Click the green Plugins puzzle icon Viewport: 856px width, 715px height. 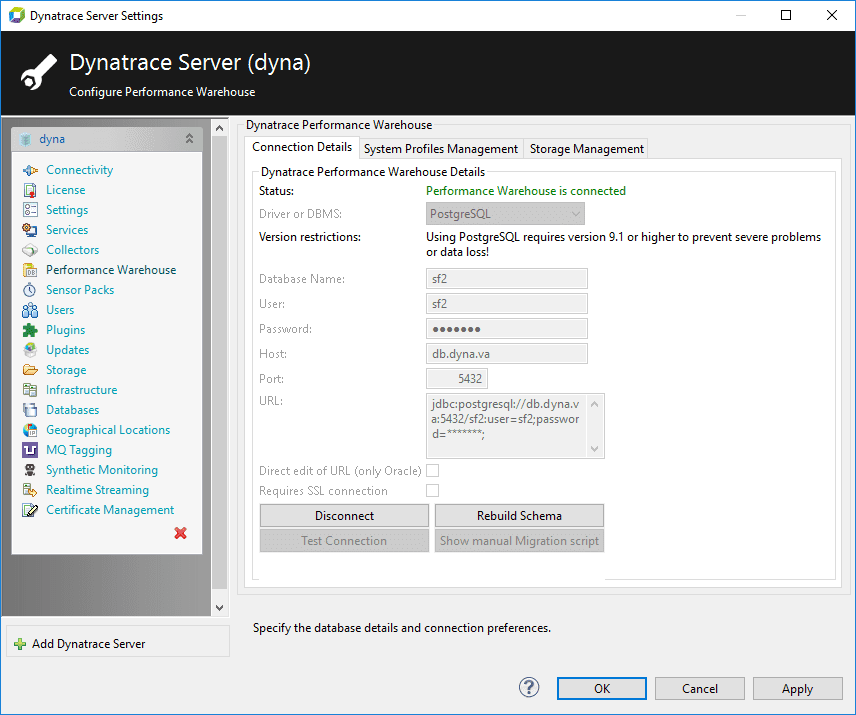click(x=30, y=330)
